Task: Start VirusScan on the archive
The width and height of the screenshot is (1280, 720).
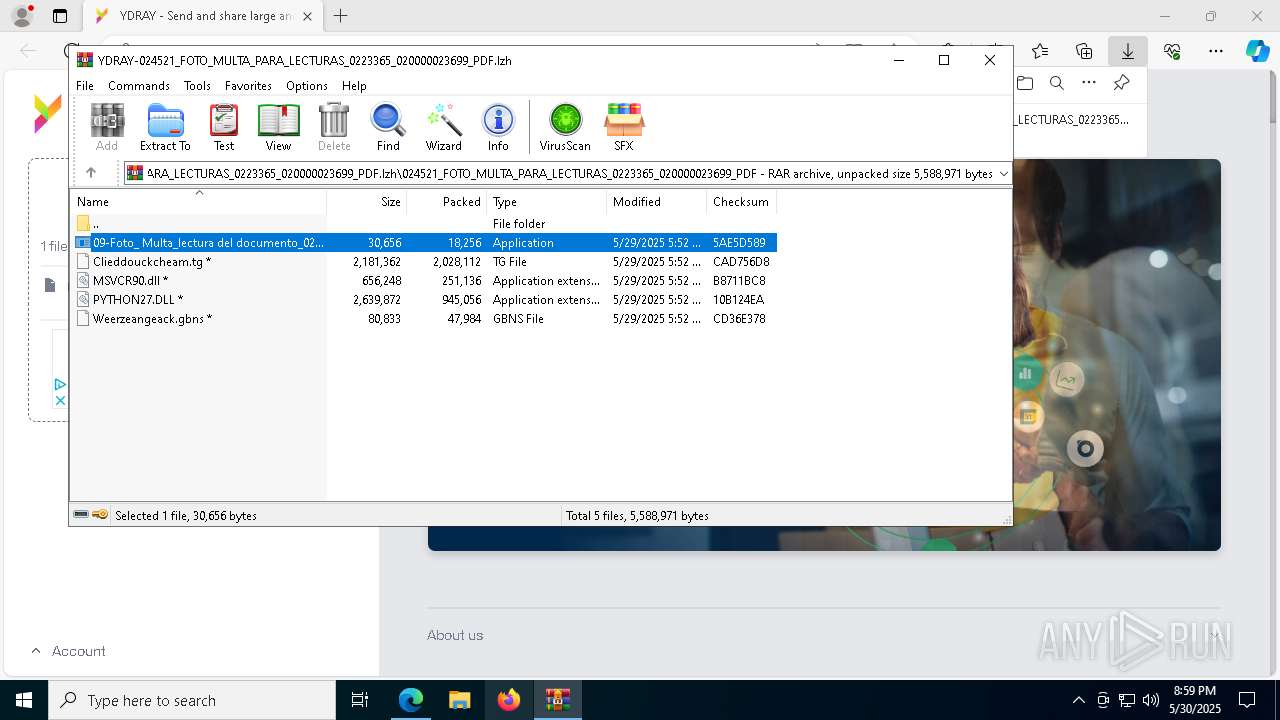Action: pyautogui.click(x=565, y=127)
